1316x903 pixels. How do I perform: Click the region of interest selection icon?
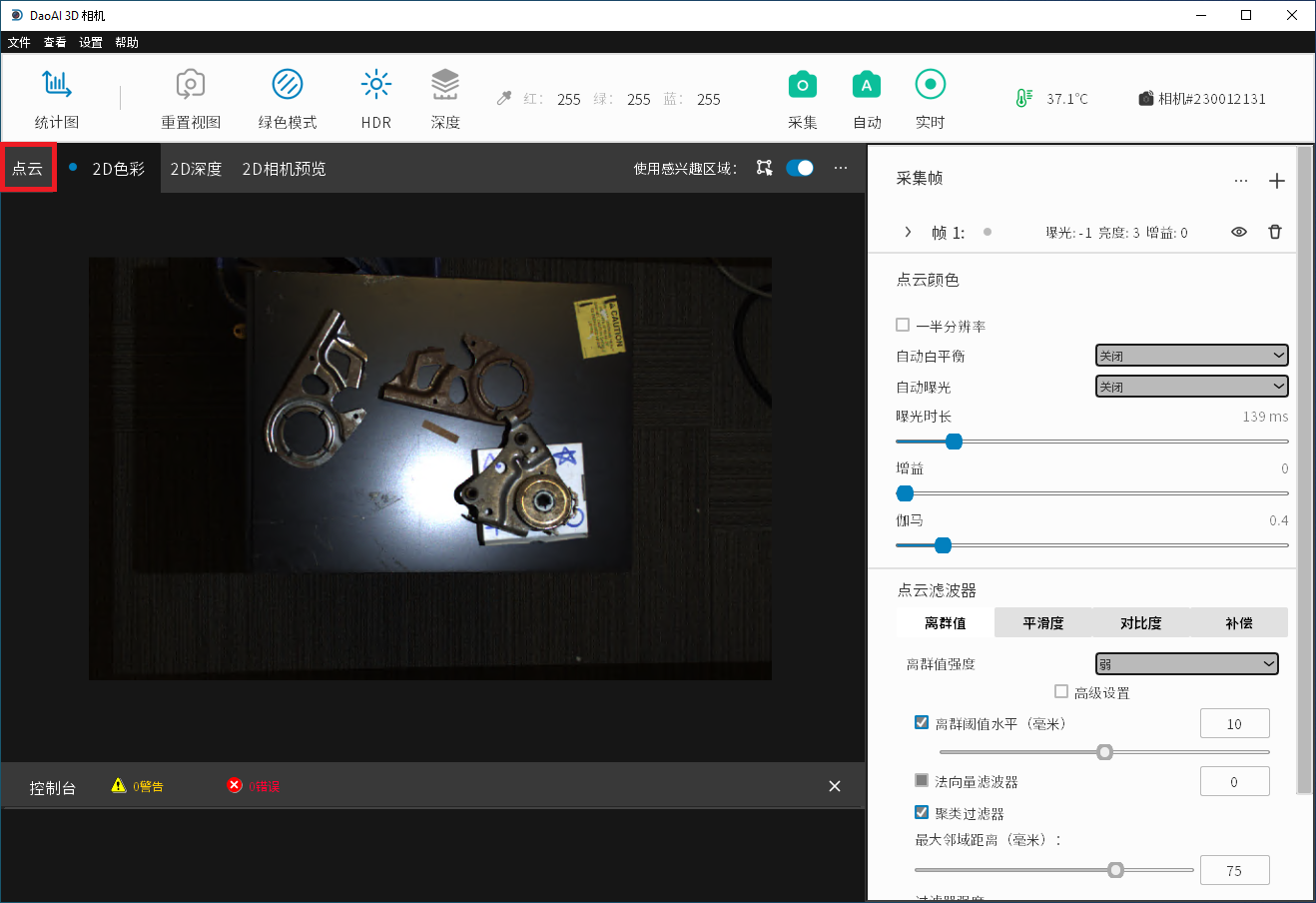pos(765,168)
